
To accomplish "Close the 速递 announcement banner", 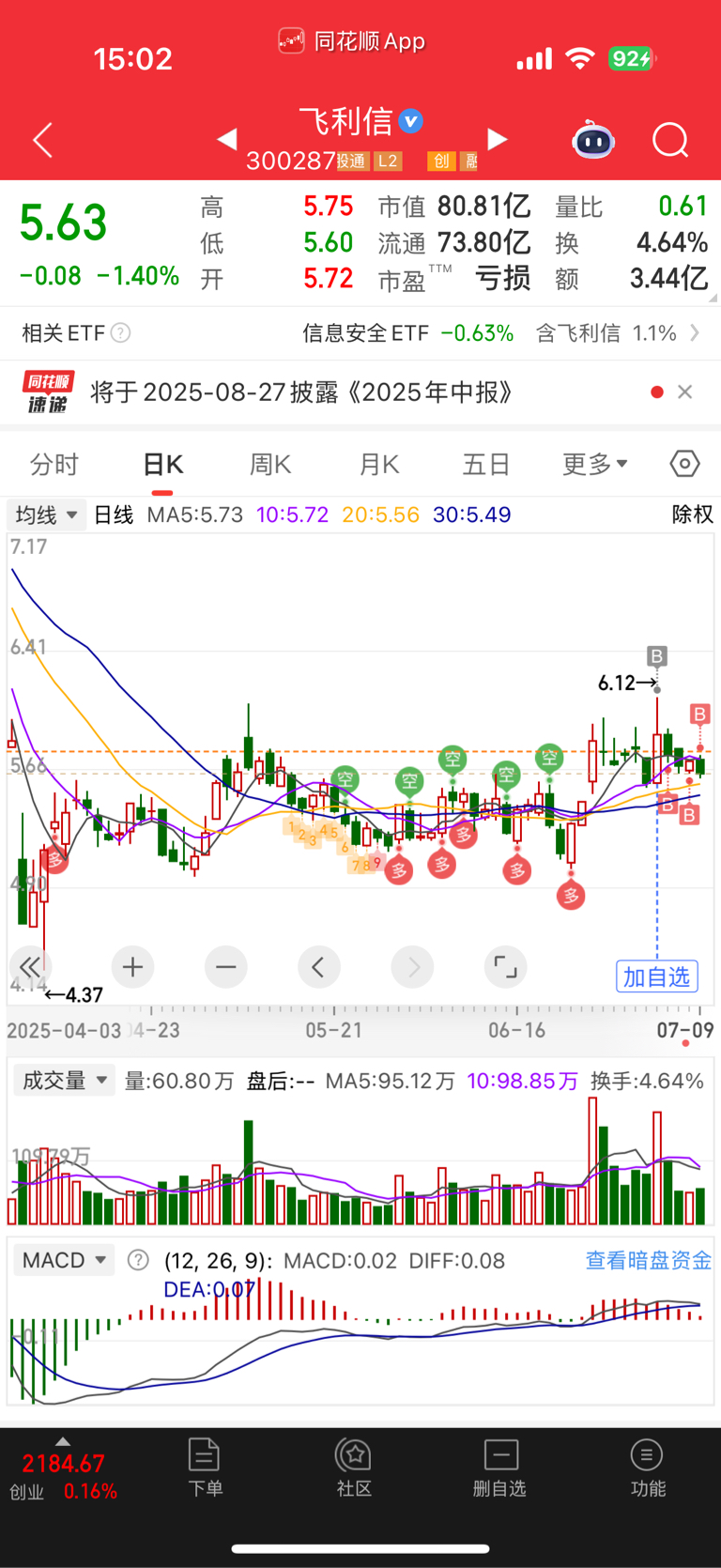I will (685, 392).
